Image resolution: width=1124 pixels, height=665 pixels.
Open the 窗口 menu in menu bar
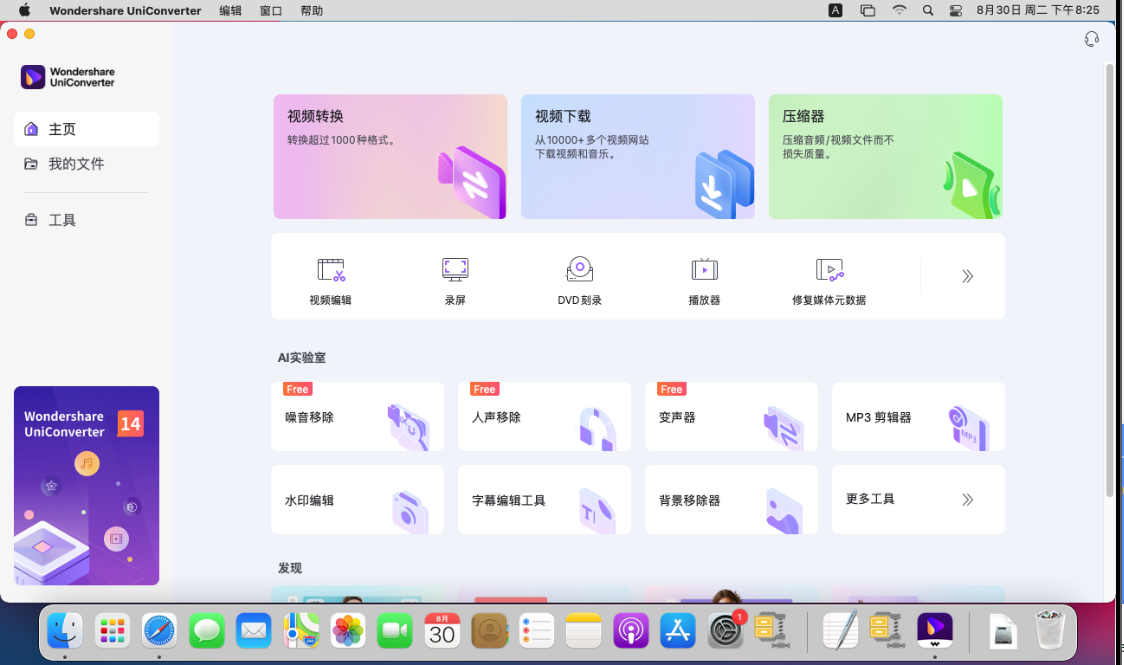271,11
